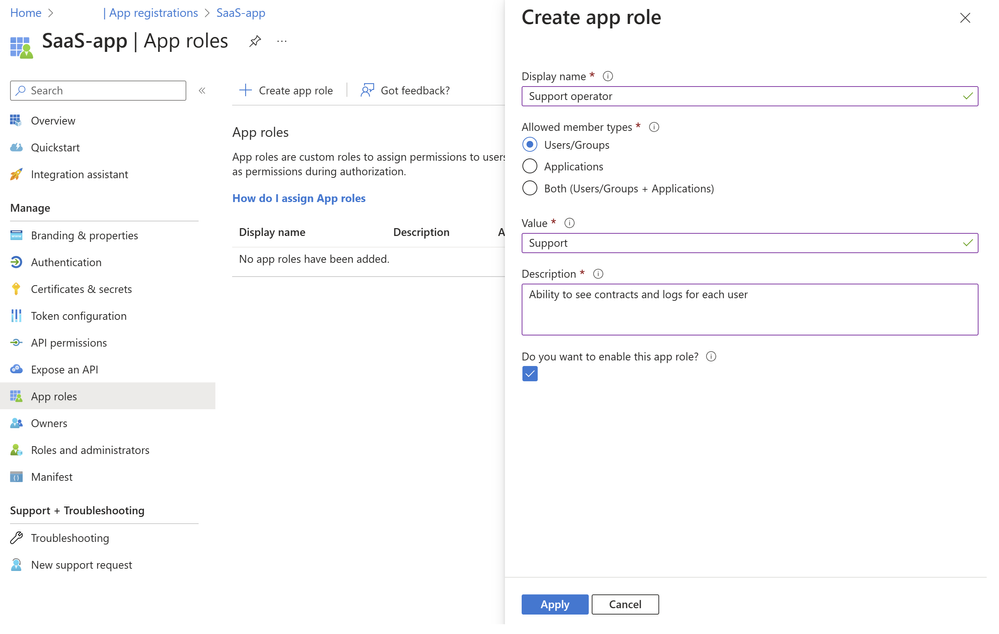Click the Branding & properties icon
Screen dimensions: 999x634
point(16,235)
